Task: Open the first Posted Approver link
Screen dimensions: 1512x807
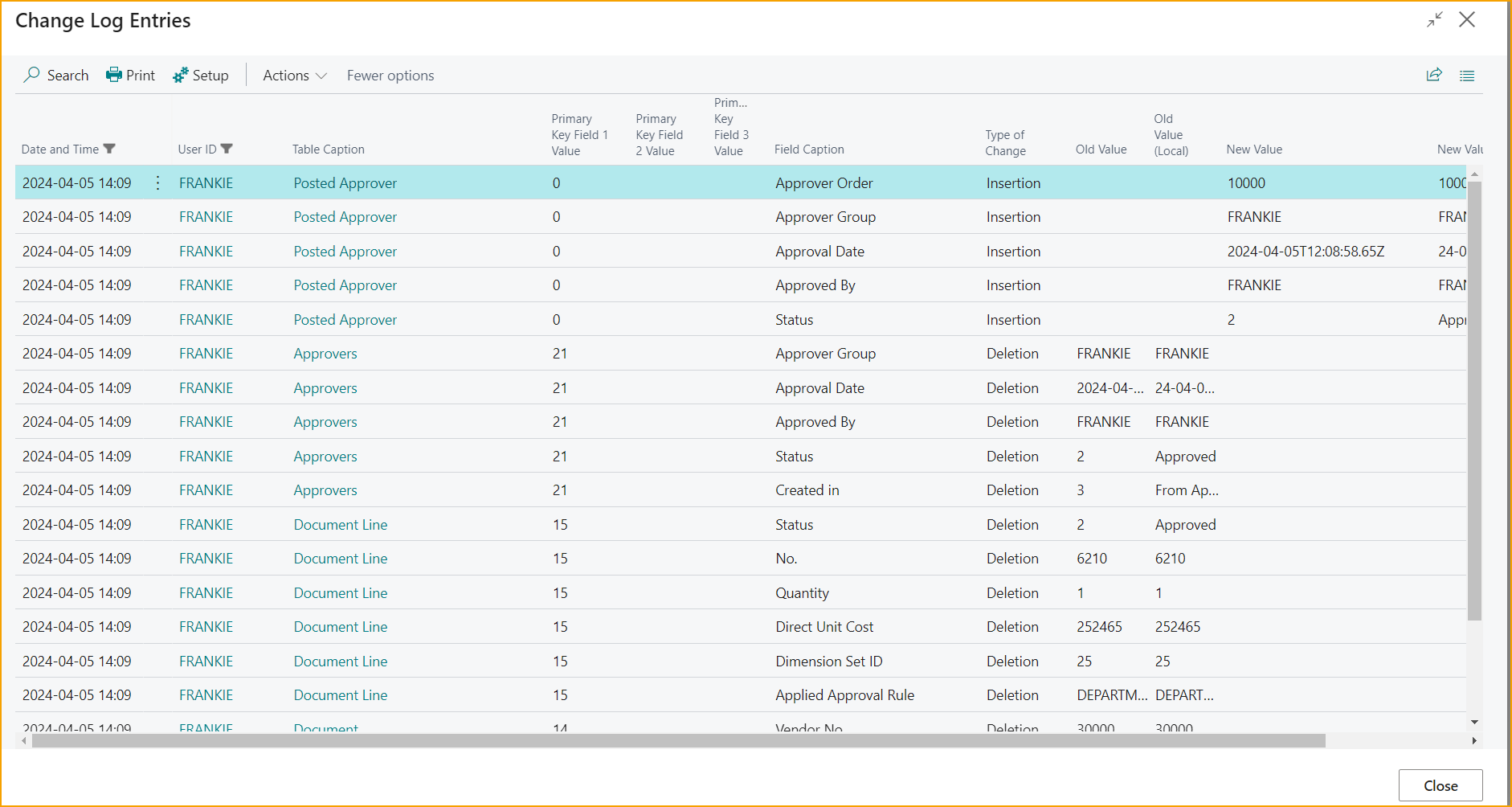Action: (x=345, y=183)
